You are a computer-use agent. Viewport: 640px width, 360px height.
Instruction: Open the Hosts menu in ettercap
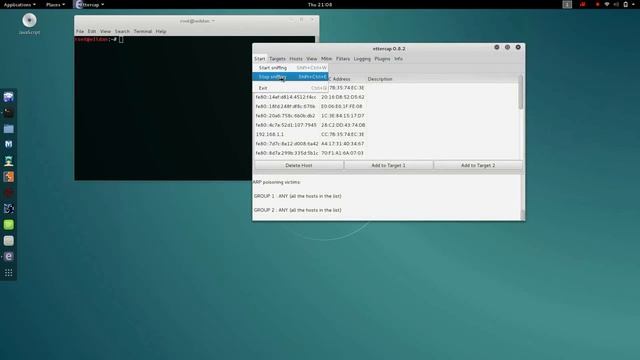[296, 59]
